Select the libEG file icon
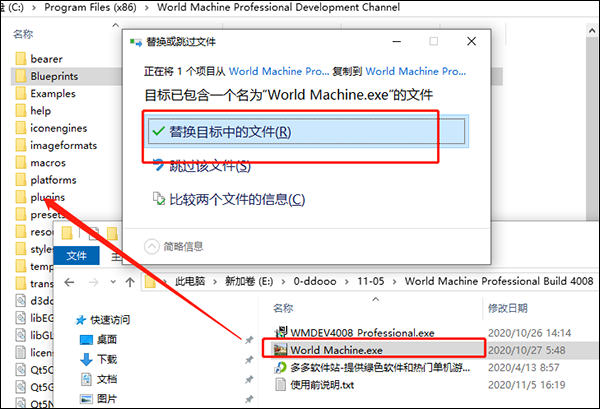The height and width of the screenshot is (409, 600). click(x=21, y=318)
